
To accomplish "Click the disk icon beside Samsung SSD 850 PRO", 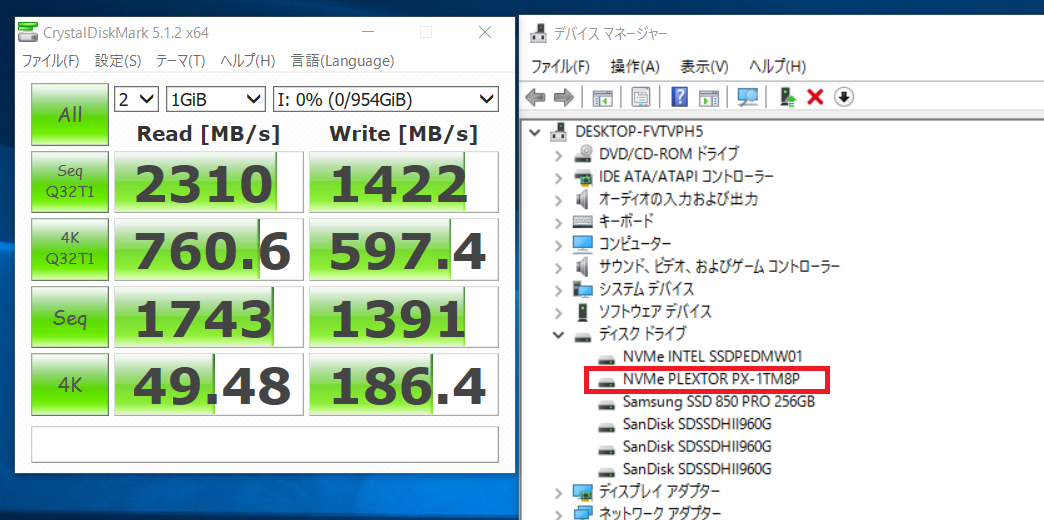I will click(607, 403).
